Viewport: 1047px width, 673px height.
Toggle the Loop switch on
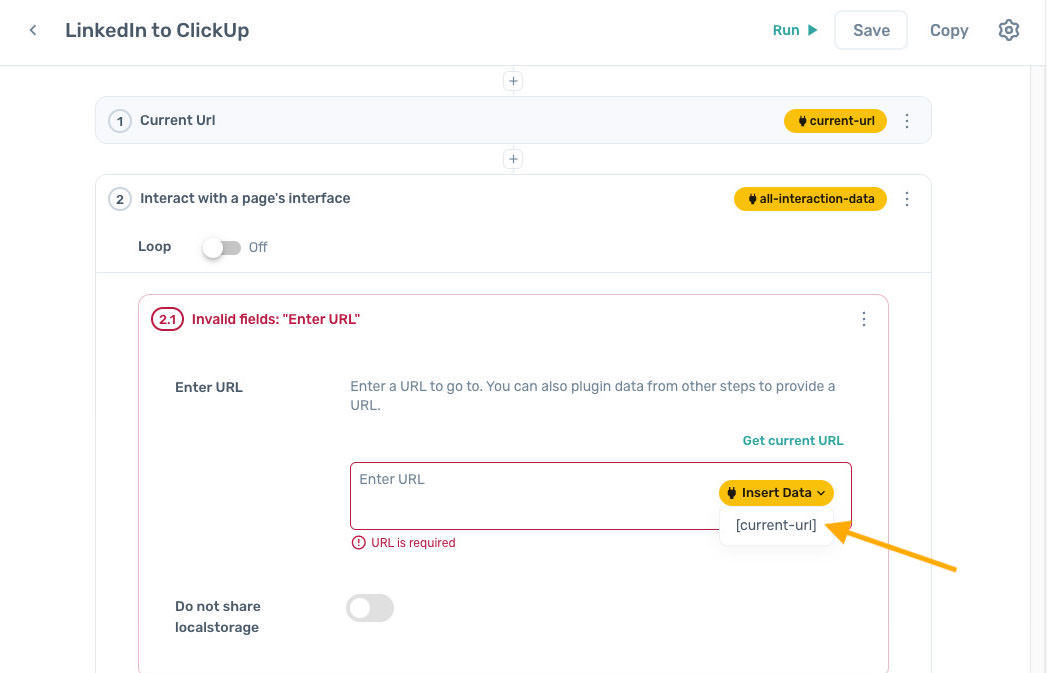coord(222,248)
